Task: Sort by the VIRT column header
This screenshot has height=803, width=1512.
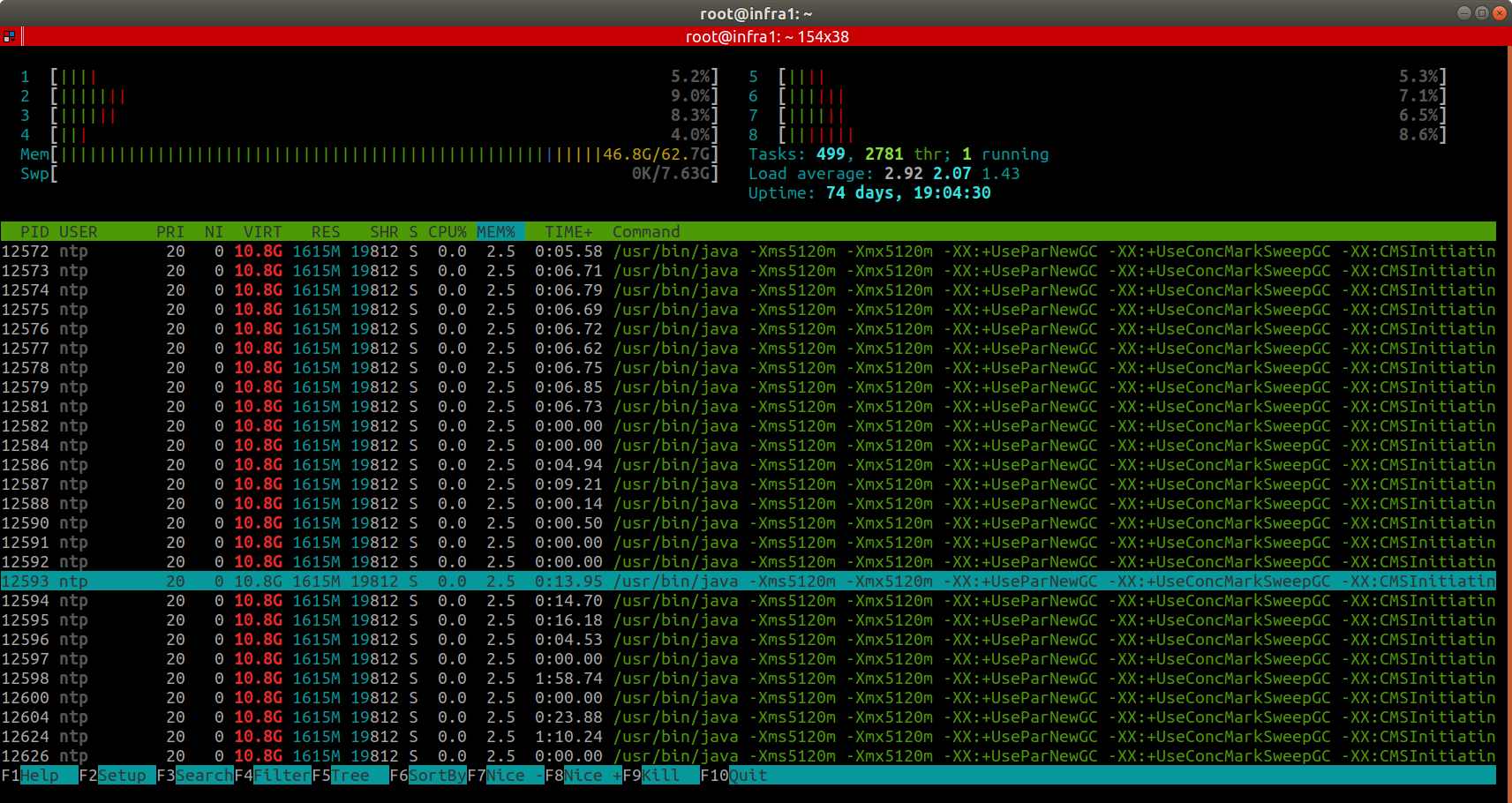Action: (x=262, y=232)
